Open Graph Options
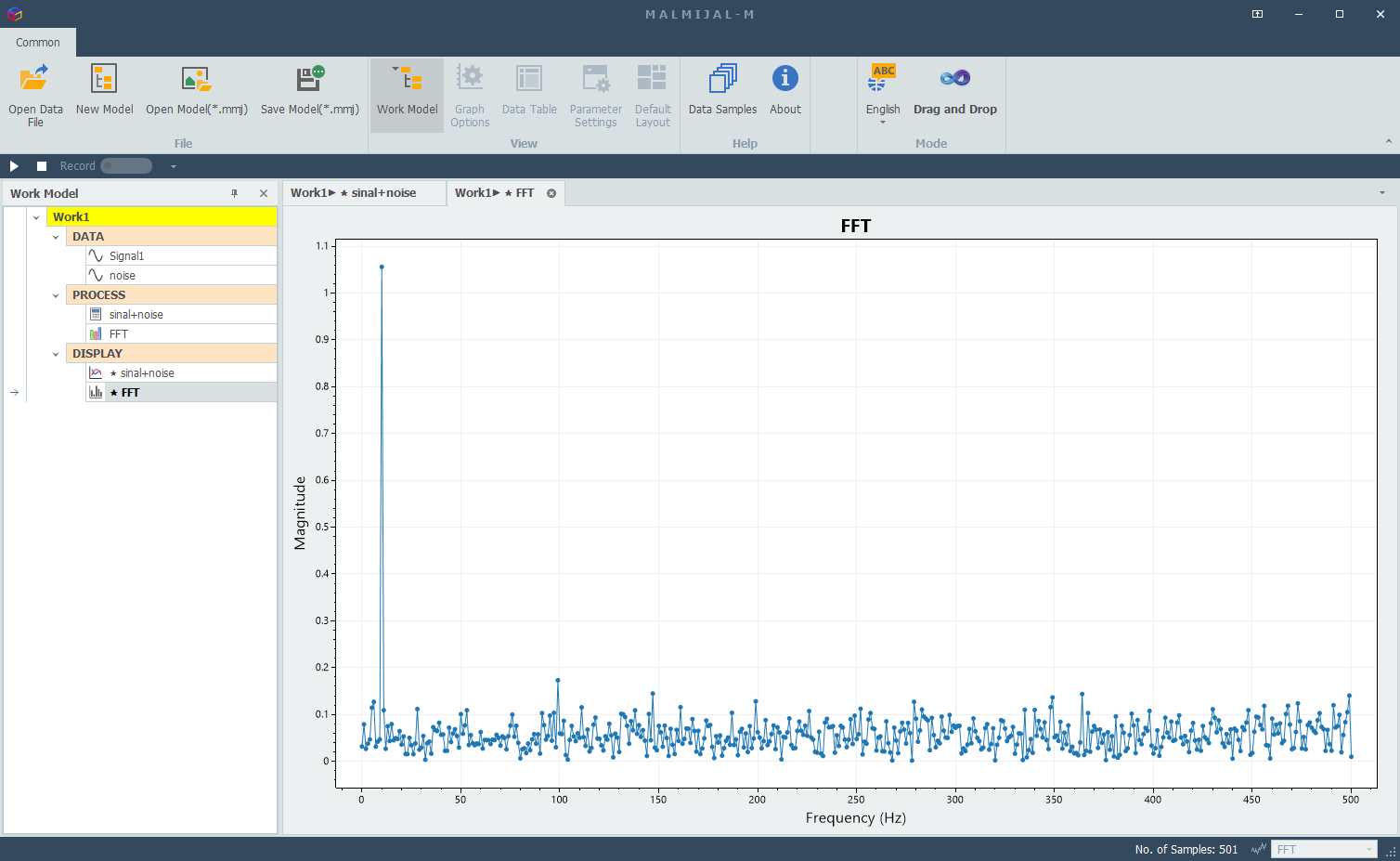 [x=470, y=95]
